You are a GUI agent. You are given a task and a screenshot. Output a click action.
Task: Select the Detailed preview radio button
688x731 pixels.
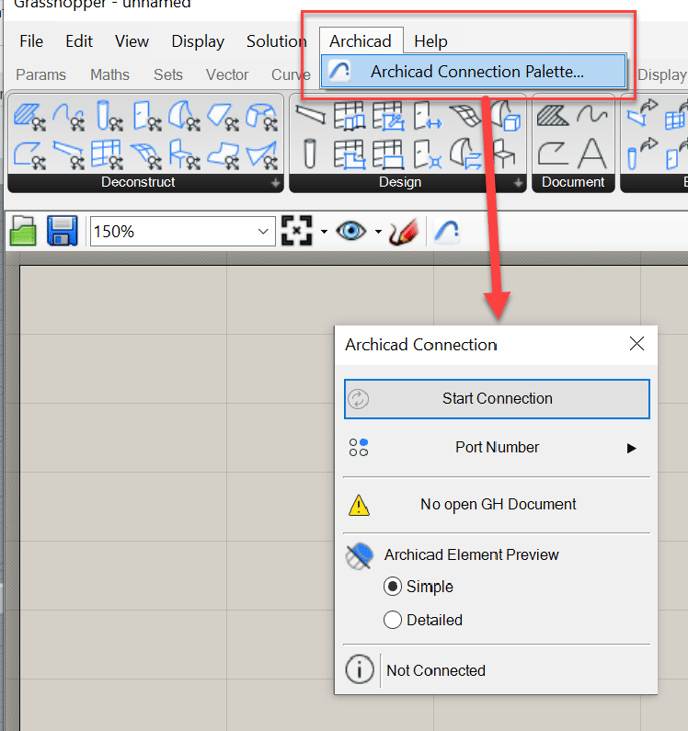click(392, 620)
